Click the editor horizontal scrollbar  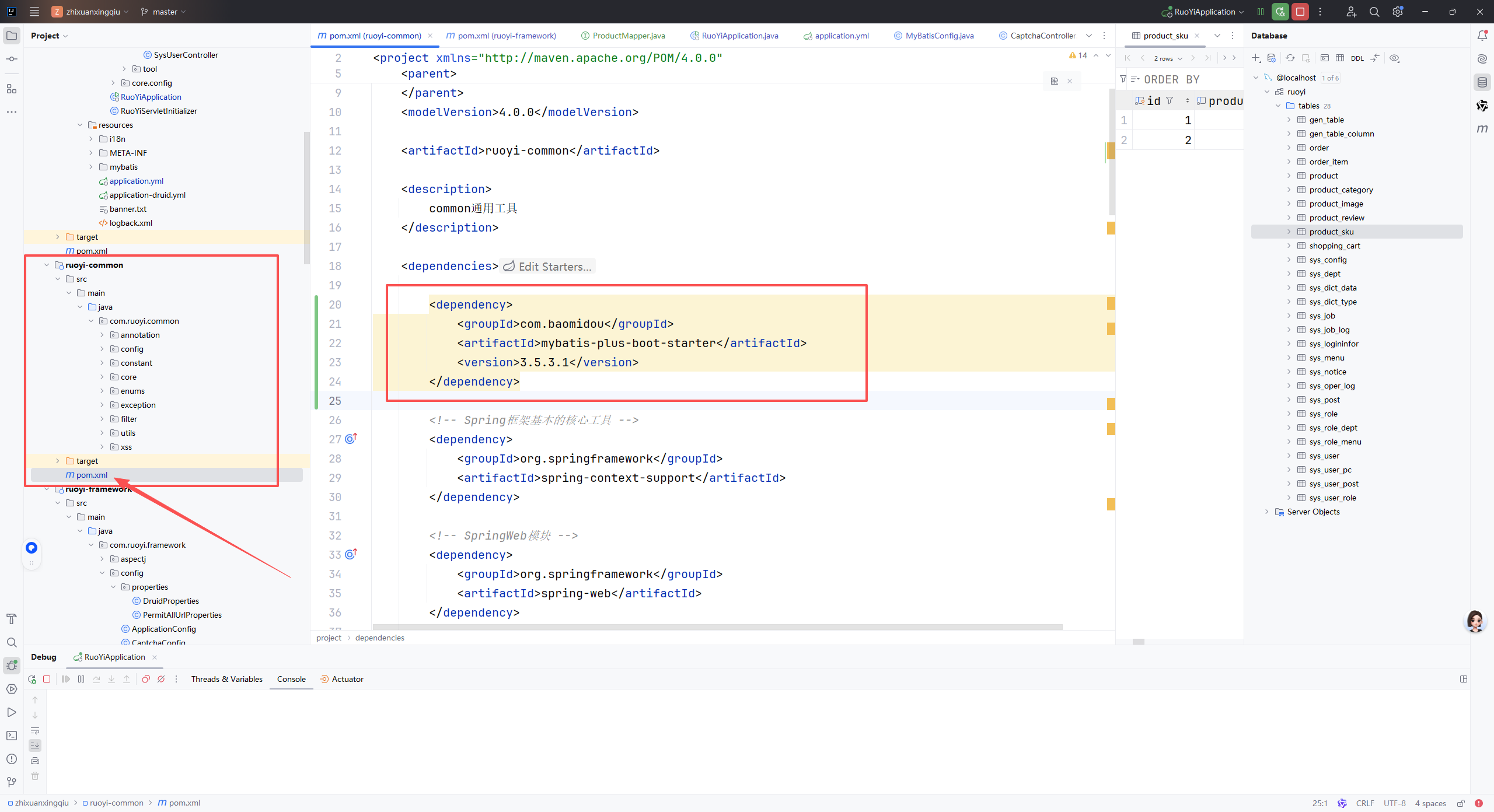[717, 627]
